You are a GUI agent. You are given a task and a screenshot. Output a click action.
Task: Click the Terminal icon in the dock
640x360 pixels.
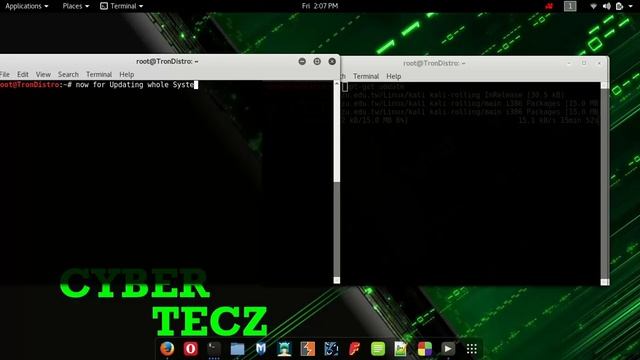point(214,349)
